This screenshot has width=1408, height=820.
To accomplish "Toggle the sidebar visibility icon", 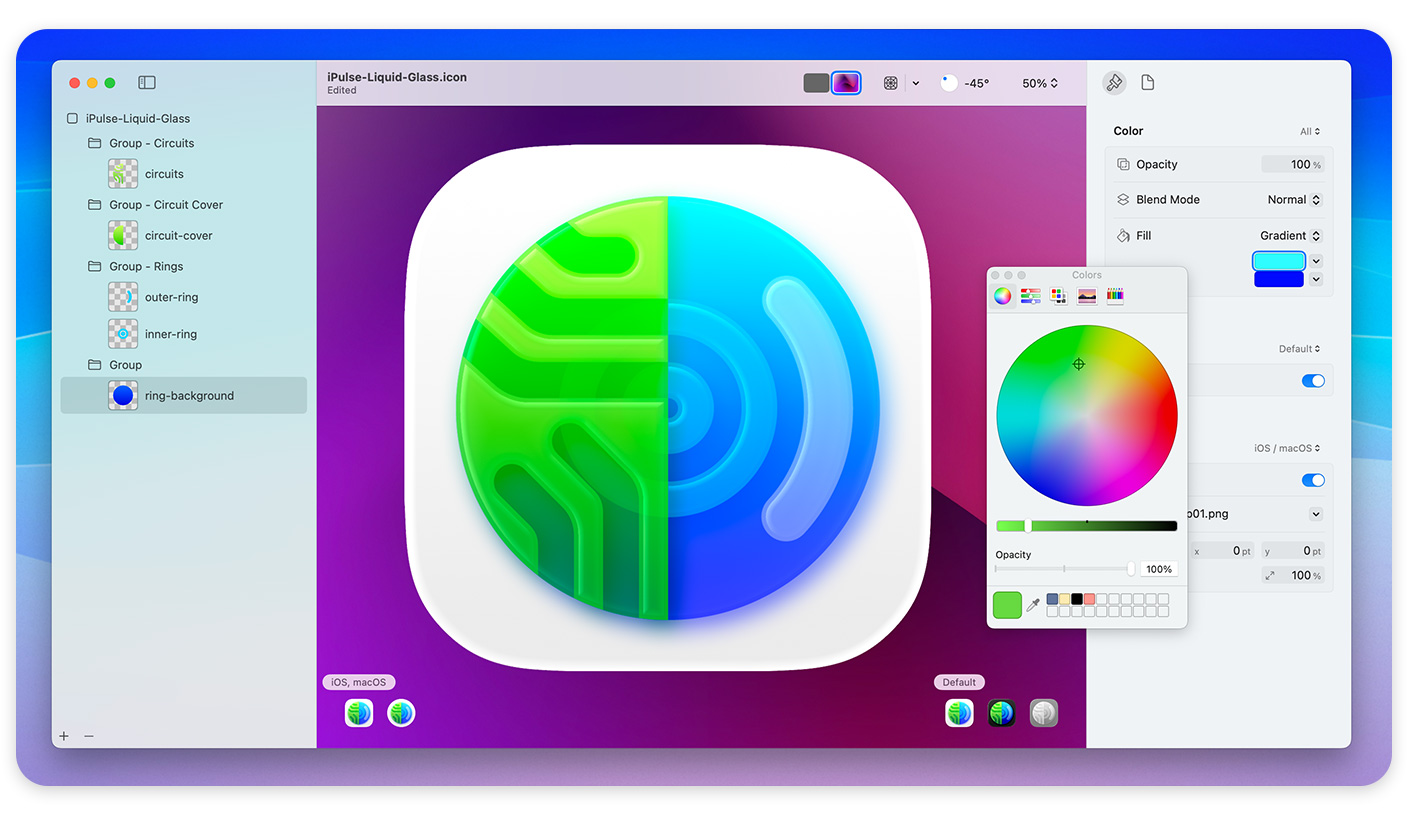I will tap(147, 83).
